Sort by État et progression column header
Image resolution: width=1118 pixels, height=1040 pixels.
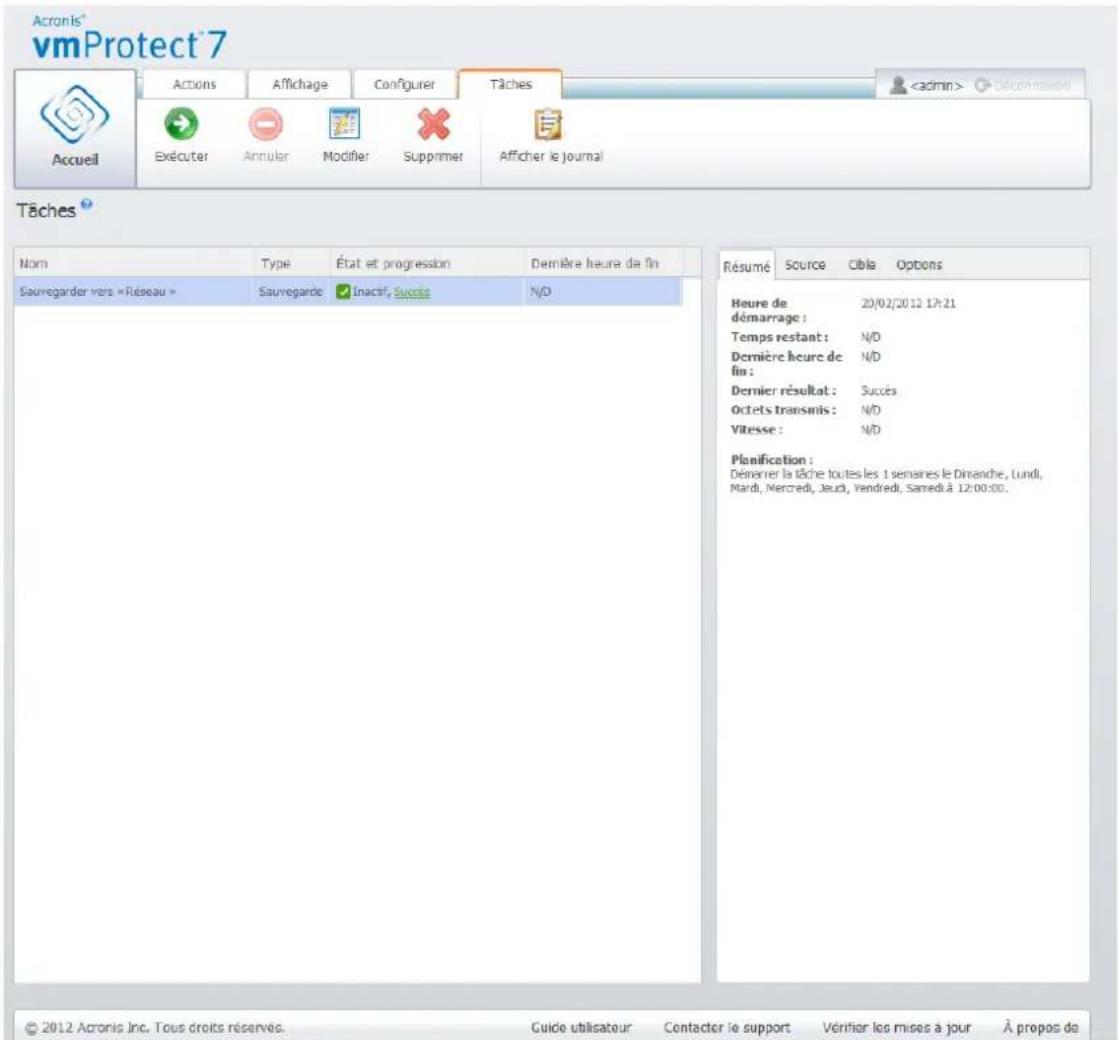[427, 263]
